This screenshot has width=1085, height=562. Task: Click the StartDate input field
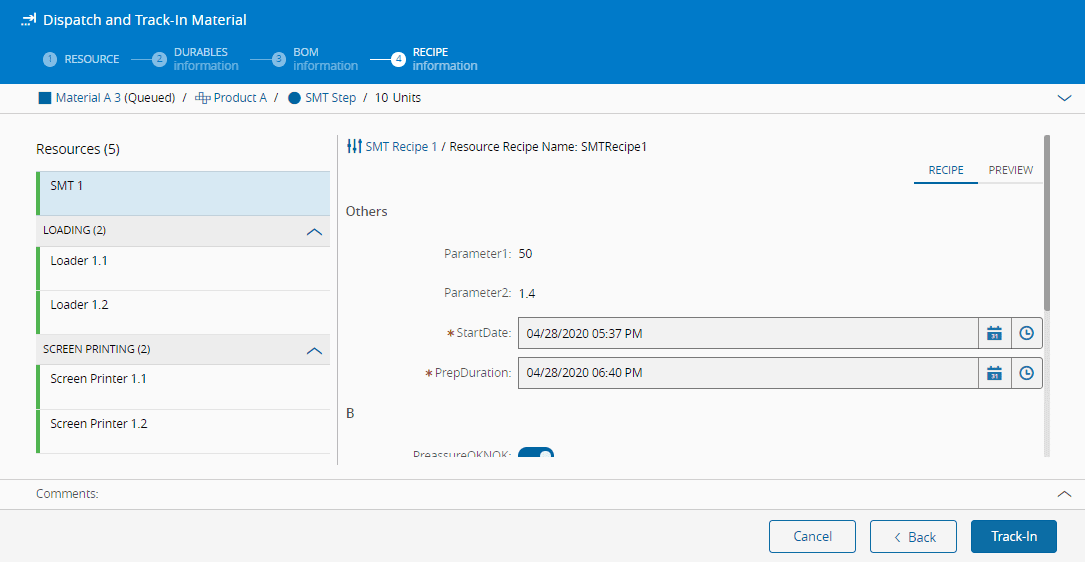click(747, 333)
